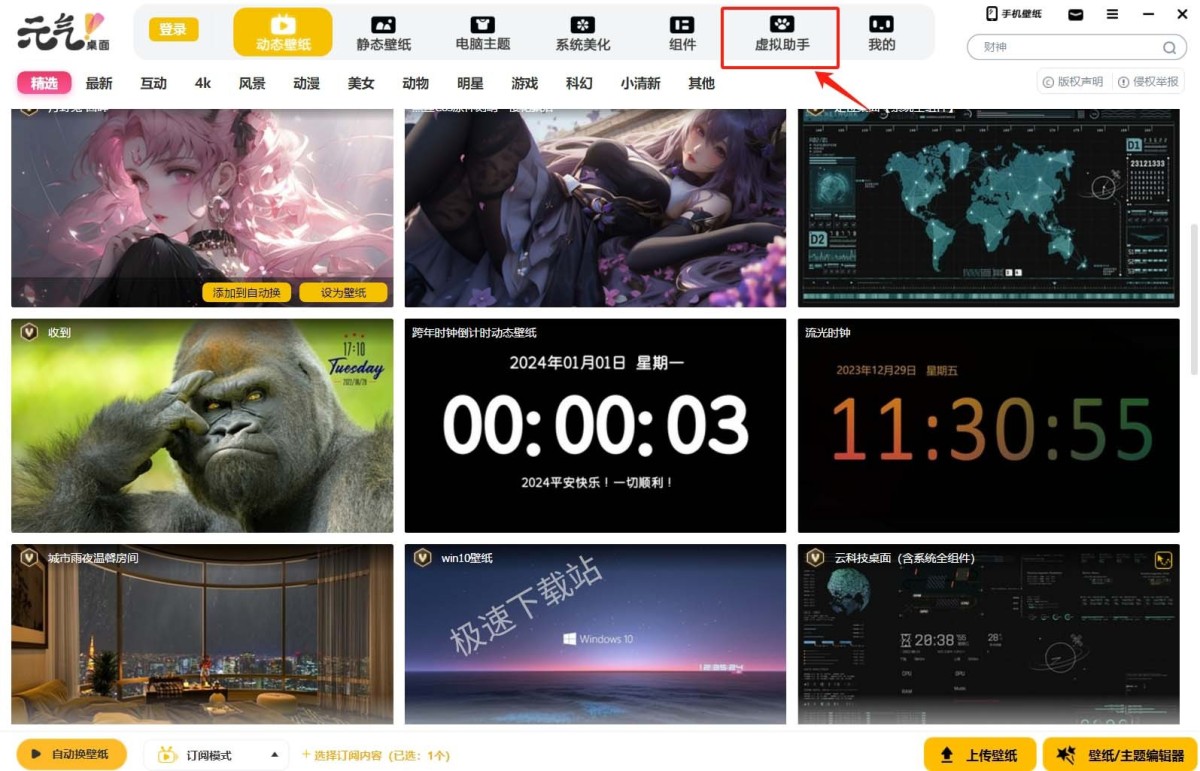Click the mail/message envelope icon
The width and height of the screenshot is (1200, 771).
[x=1076, y=15]
